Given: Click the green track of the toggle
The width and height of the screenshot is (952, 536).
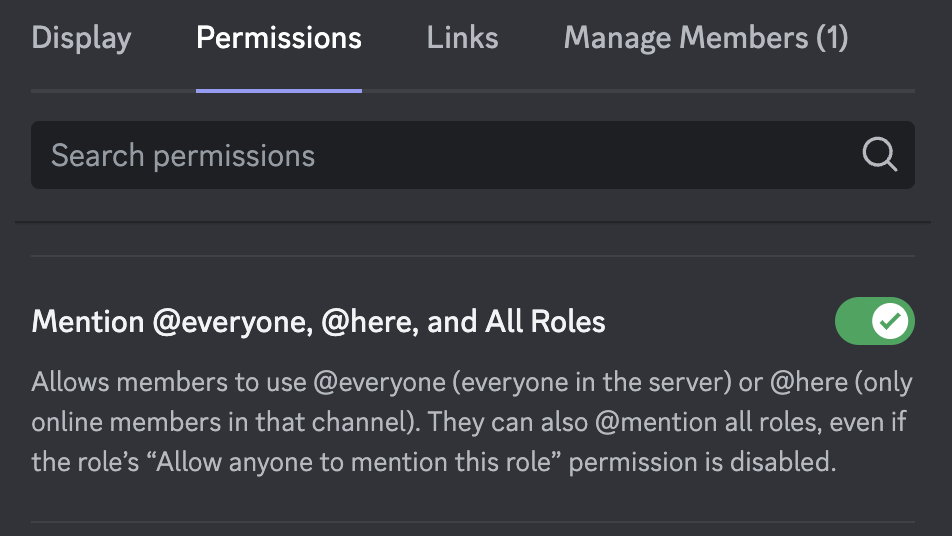Looking at the screenshot, I should point(852,321).
